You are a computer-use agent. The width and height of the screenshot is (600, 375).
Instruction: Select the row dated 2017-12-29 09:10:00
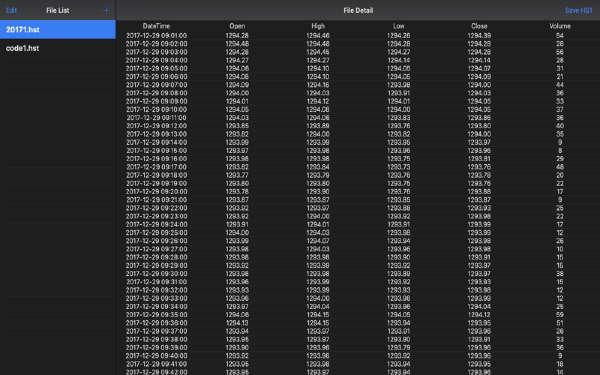(358, 109)
